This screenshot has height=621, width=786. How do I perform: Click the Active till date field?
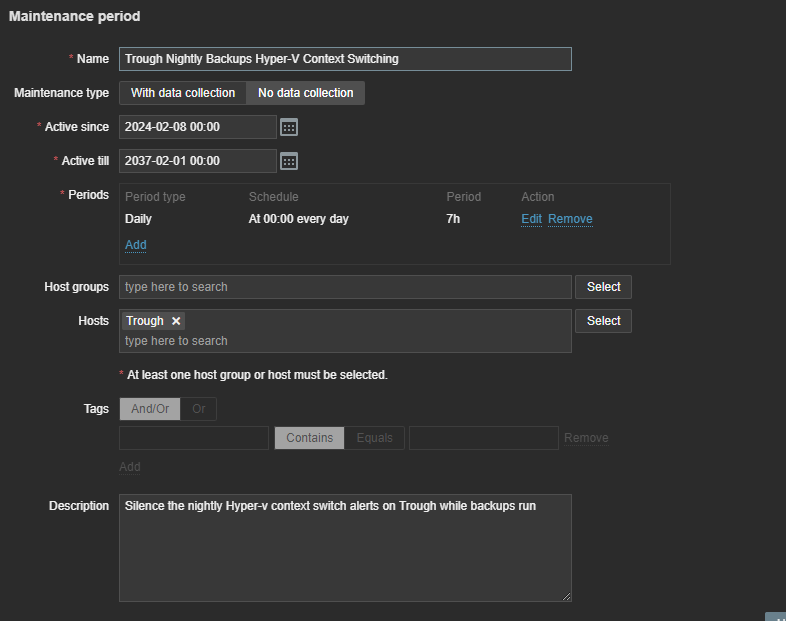(x=197, y=161)
